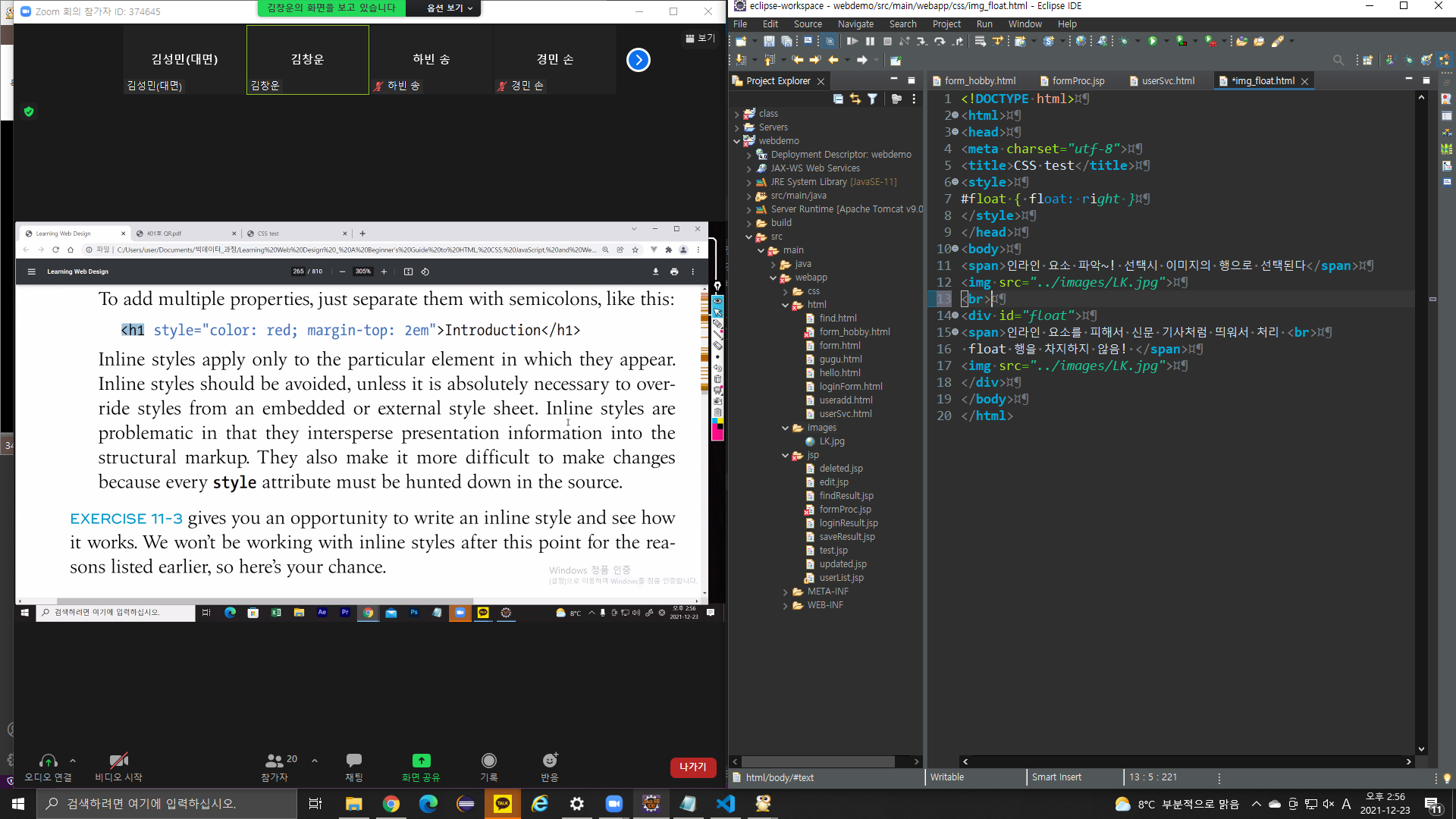This screenshot has width=1456, height=819.
Task: Open loginForm.html in Project Explorer
Action: click(850, 387)
